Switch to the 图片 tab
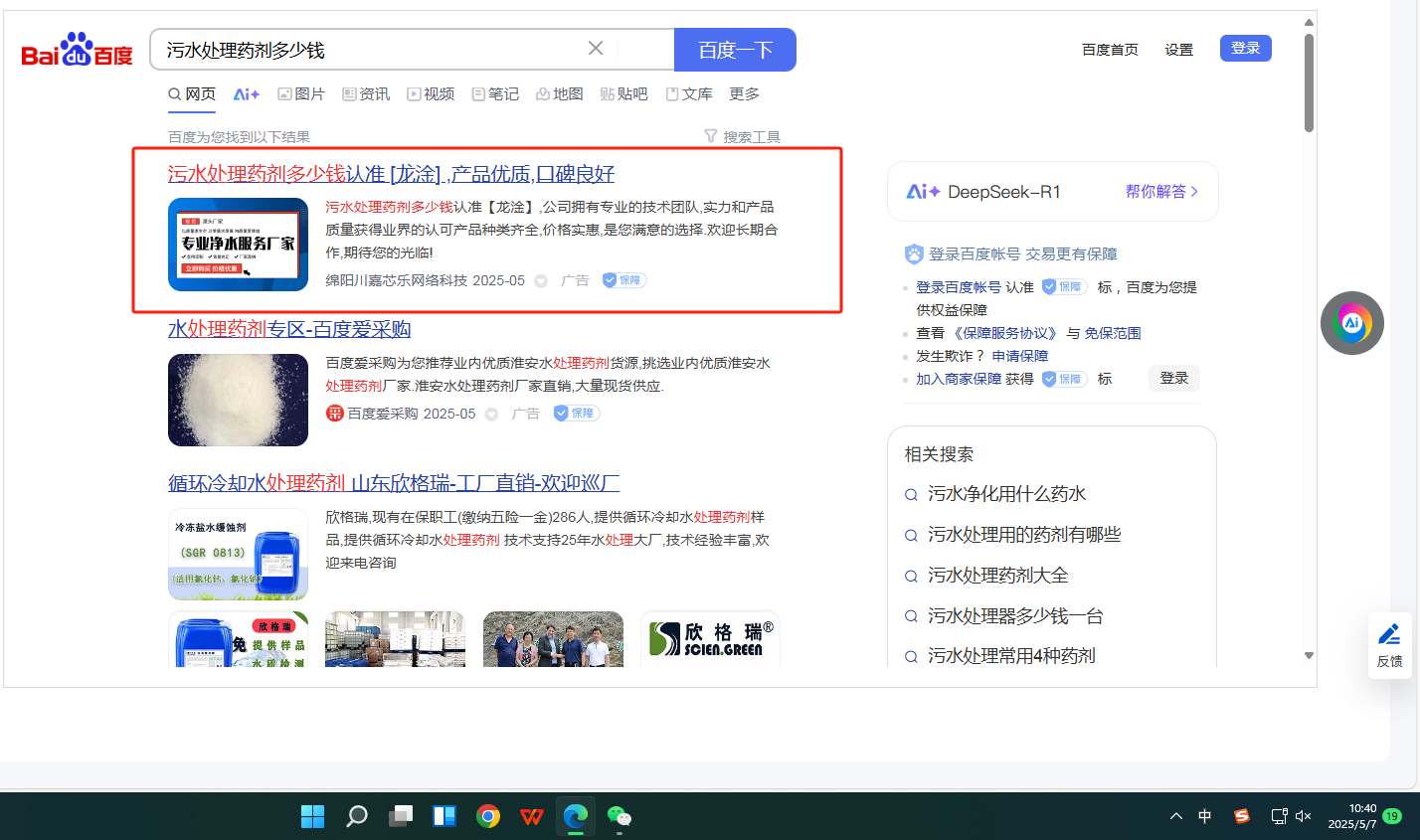This screenshot has height=840, width=1420. click(x=301, y=93)
